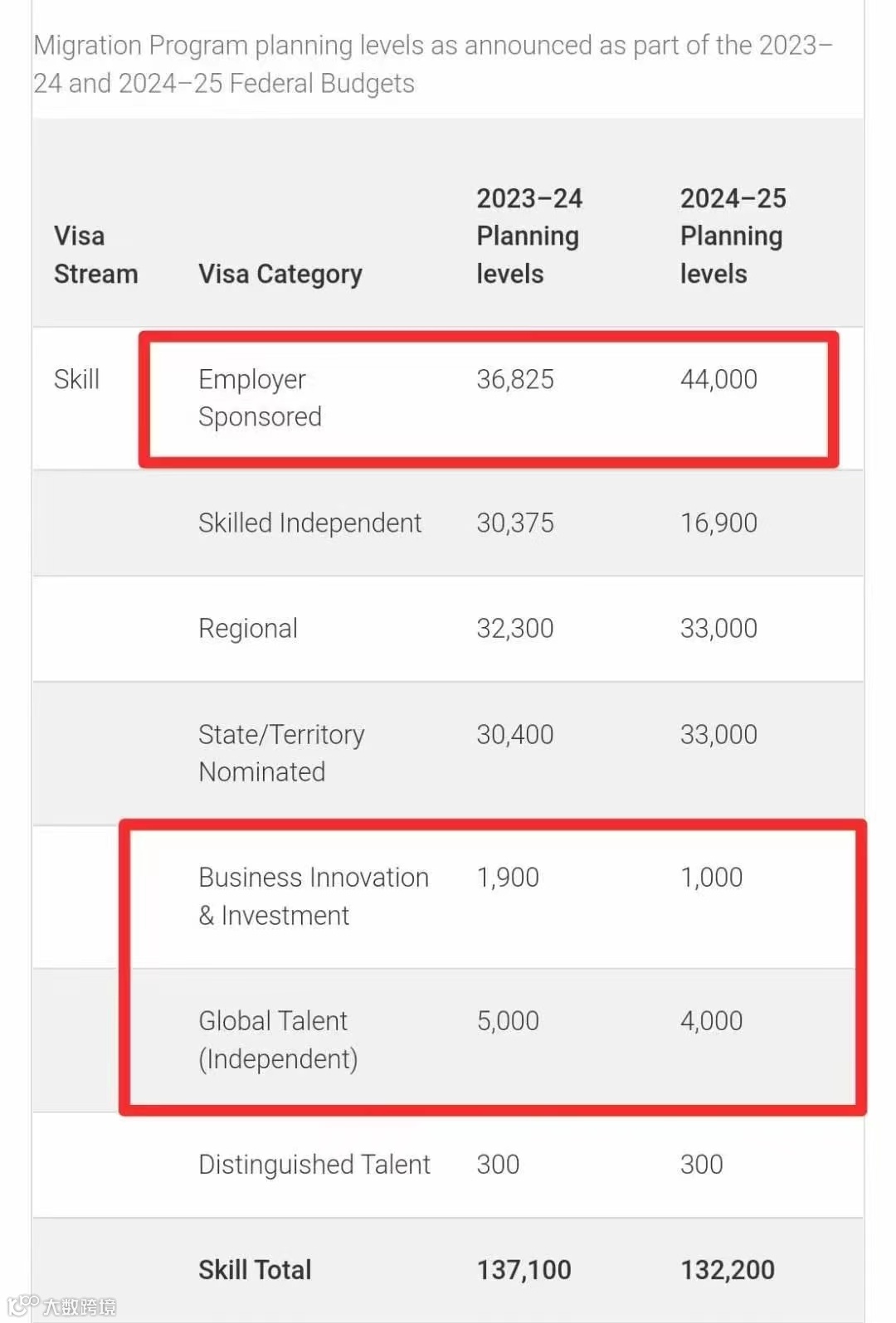The width and height of the screenshot is (896, 1323).
Task: Click the Employer Sponsored category cell
Action: [260, 397]
